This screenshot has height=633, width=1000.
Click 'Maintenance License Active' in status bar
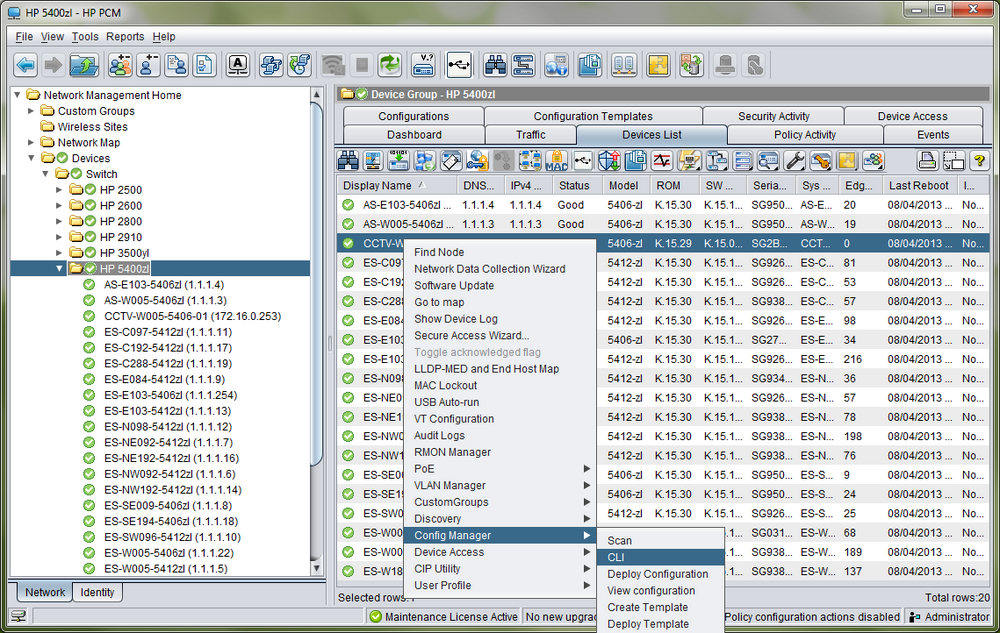point(452,616)
